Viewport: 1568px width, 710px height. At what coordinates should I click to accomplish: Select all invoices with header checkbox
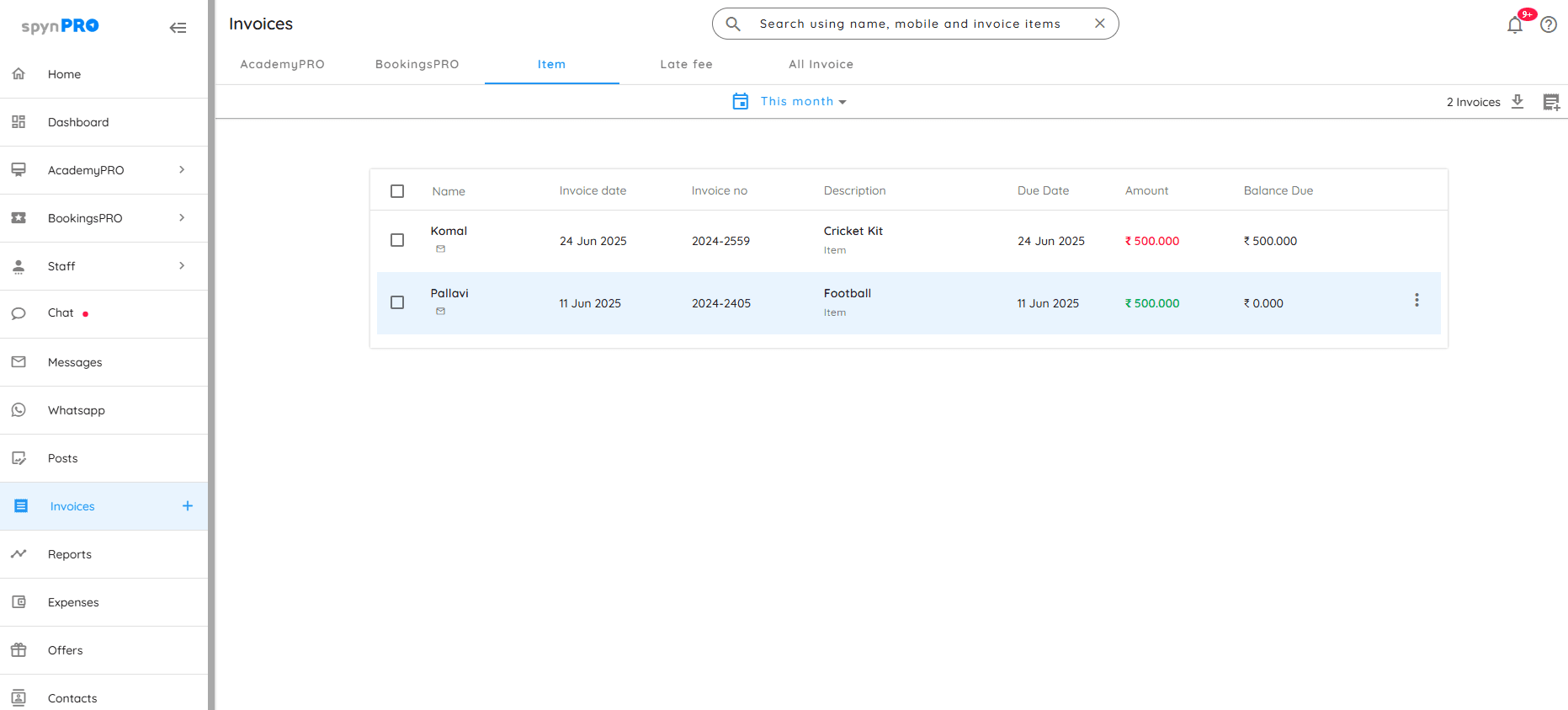397,191
